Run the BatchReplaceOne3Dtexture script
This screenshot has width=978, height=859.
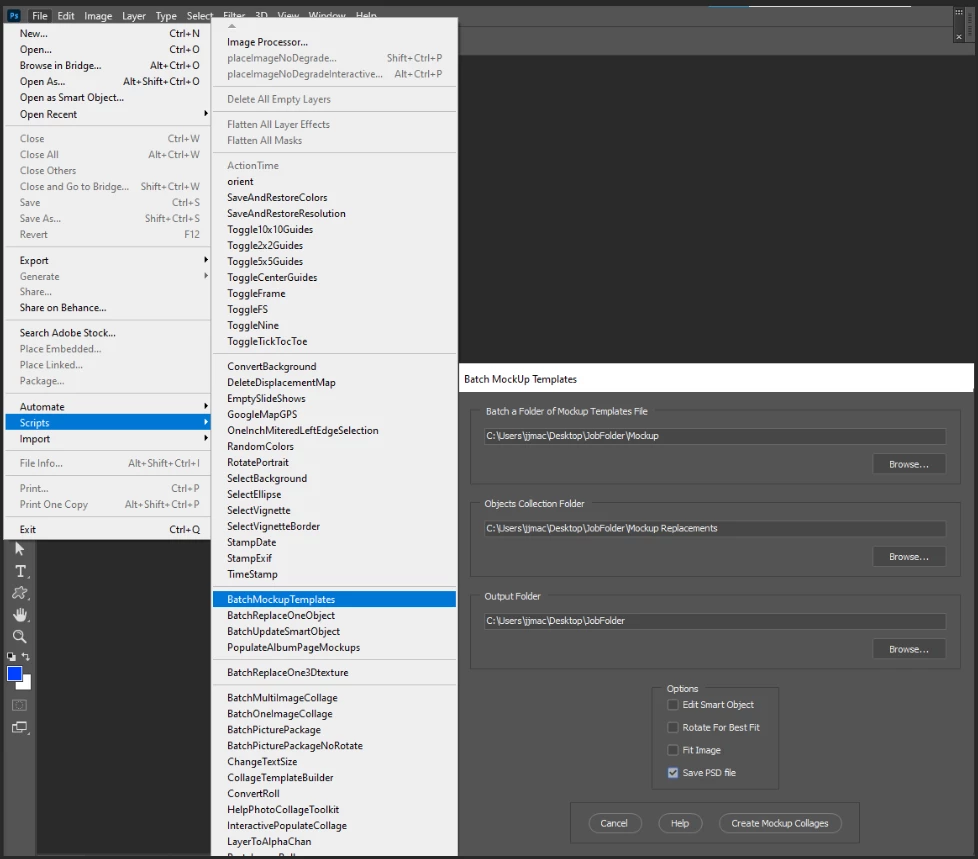click(334, 672)
